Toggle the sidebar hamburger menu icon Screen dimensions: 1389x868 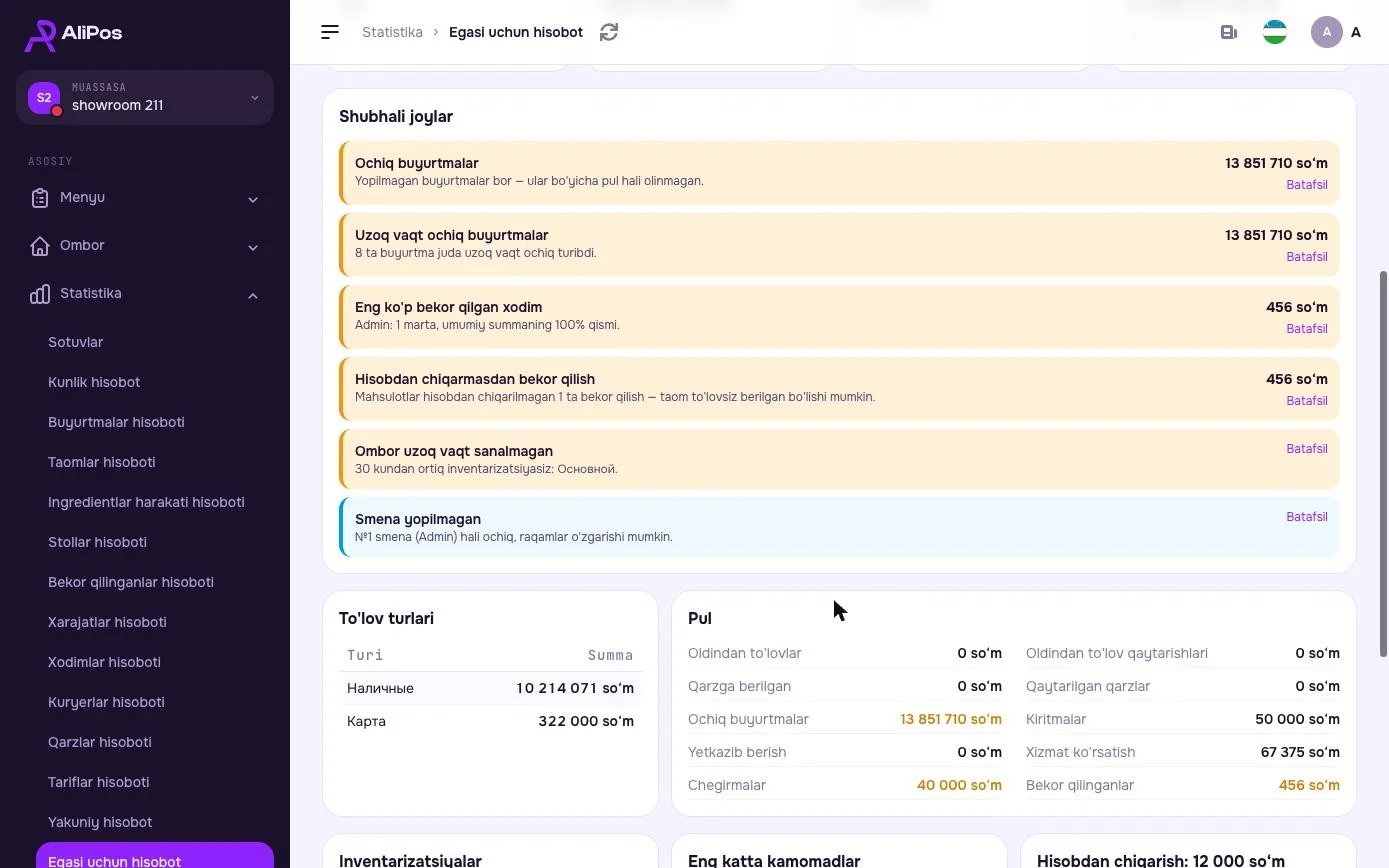(330, 32)
